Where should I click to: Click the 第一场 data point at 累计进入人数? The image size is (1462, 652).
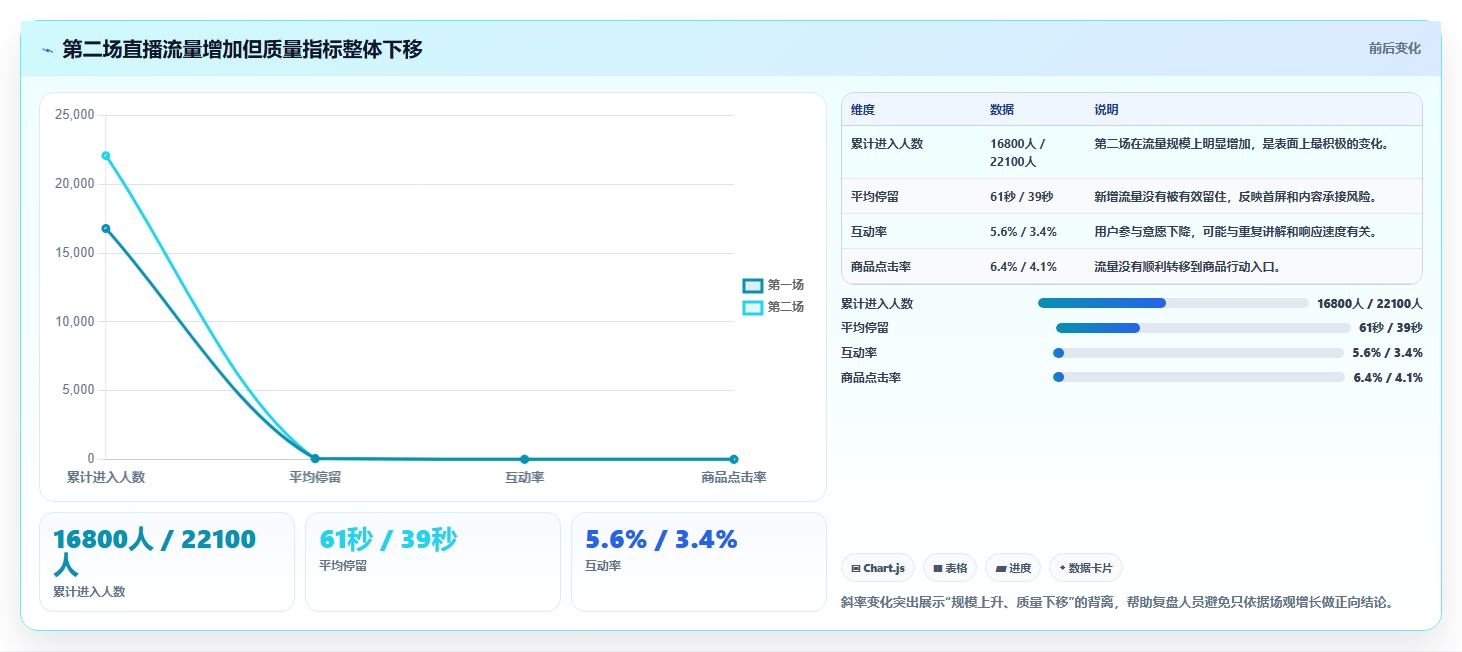[x=105, y=228]
